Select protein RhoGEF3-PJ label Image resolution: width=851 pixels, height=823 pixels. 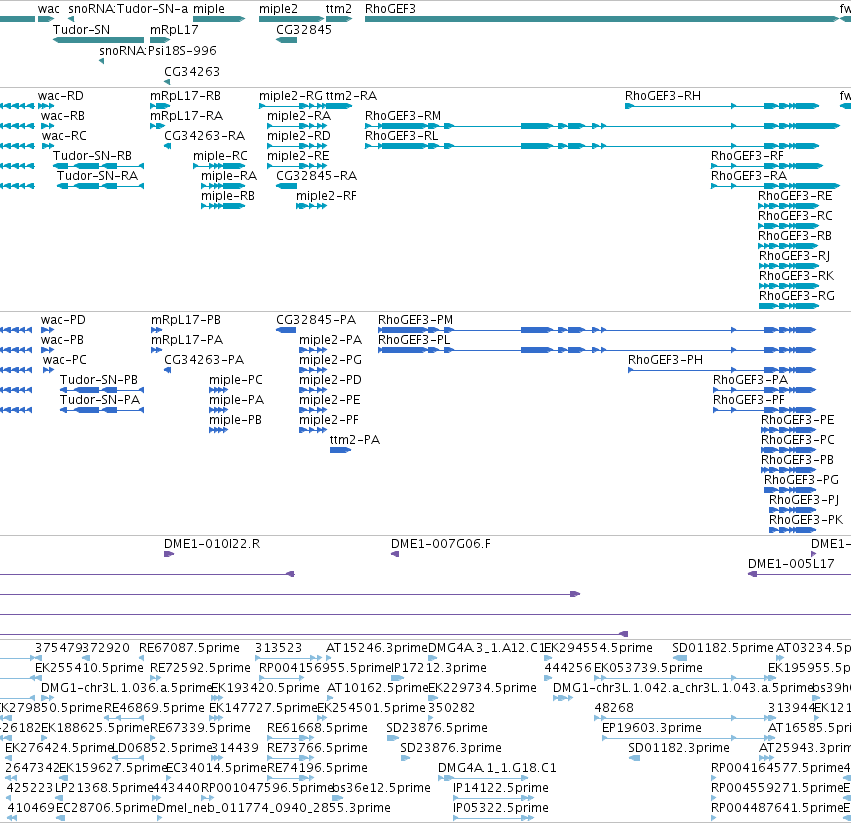(x=804, y=500)
